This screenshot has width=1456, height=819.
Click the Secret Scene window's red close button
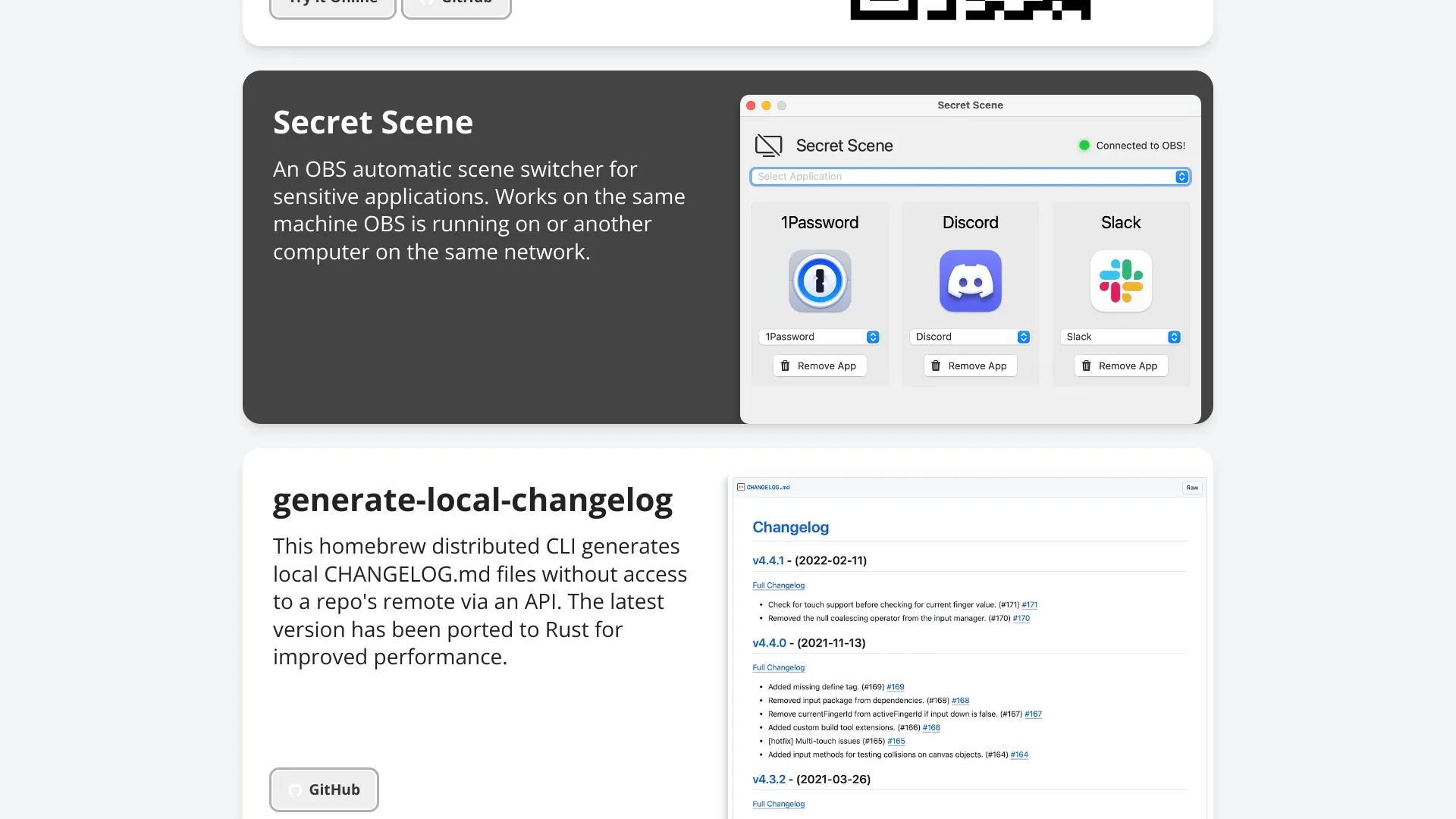(x=751, y=105)
